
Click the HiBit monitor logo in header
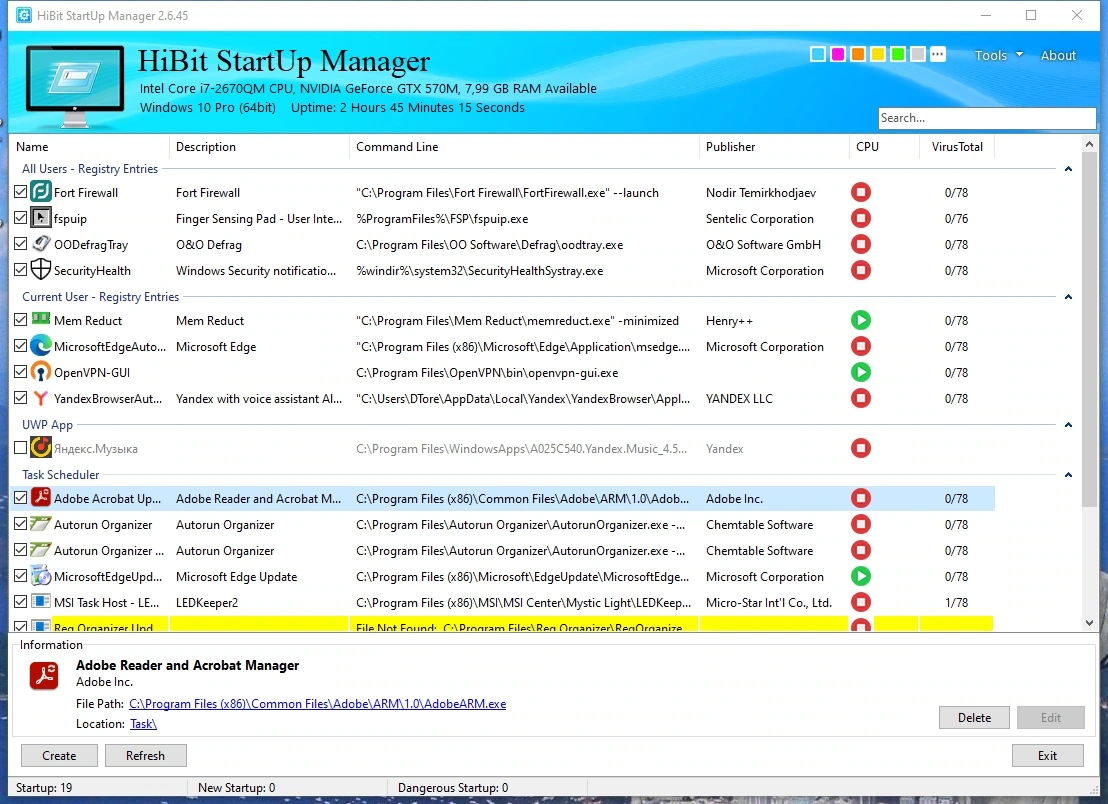(x=75, y=86)
